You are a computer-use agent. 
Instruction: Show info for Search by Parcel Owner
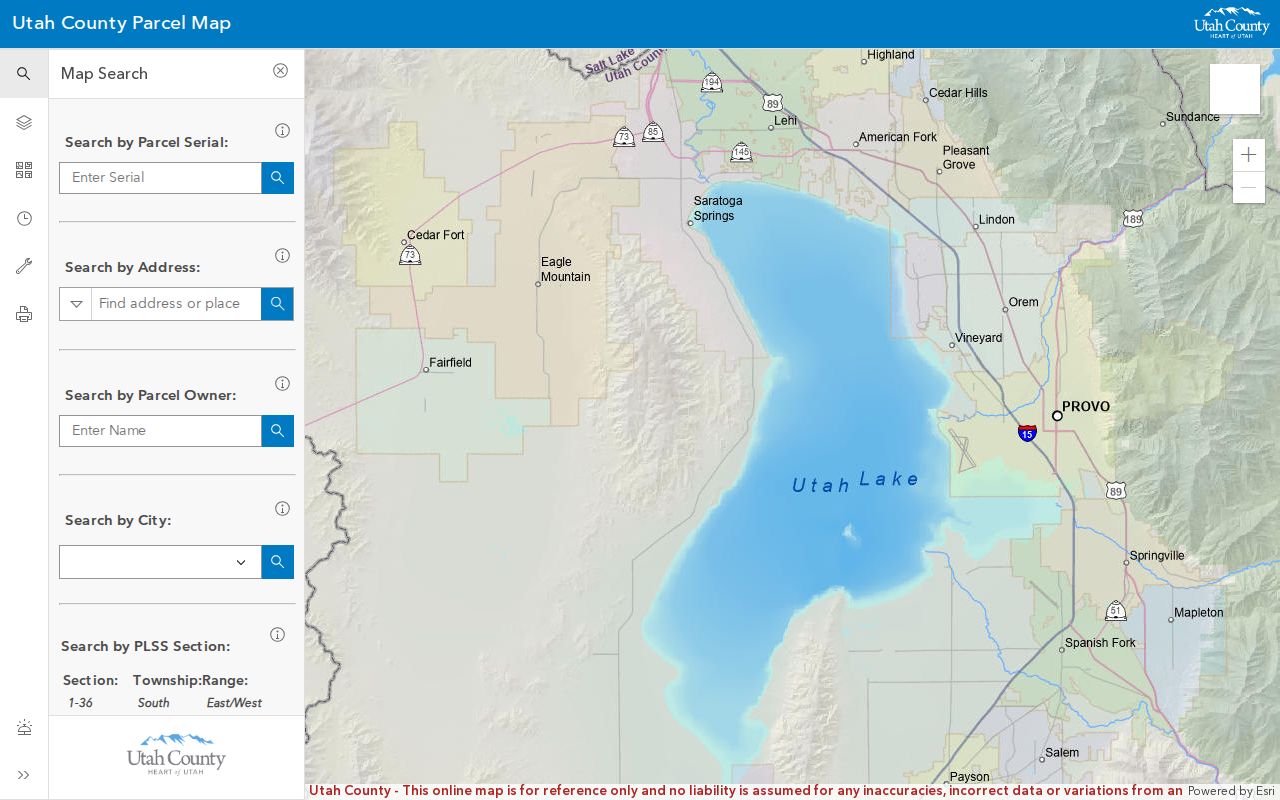pyautogui.click(x=282, y=383)
